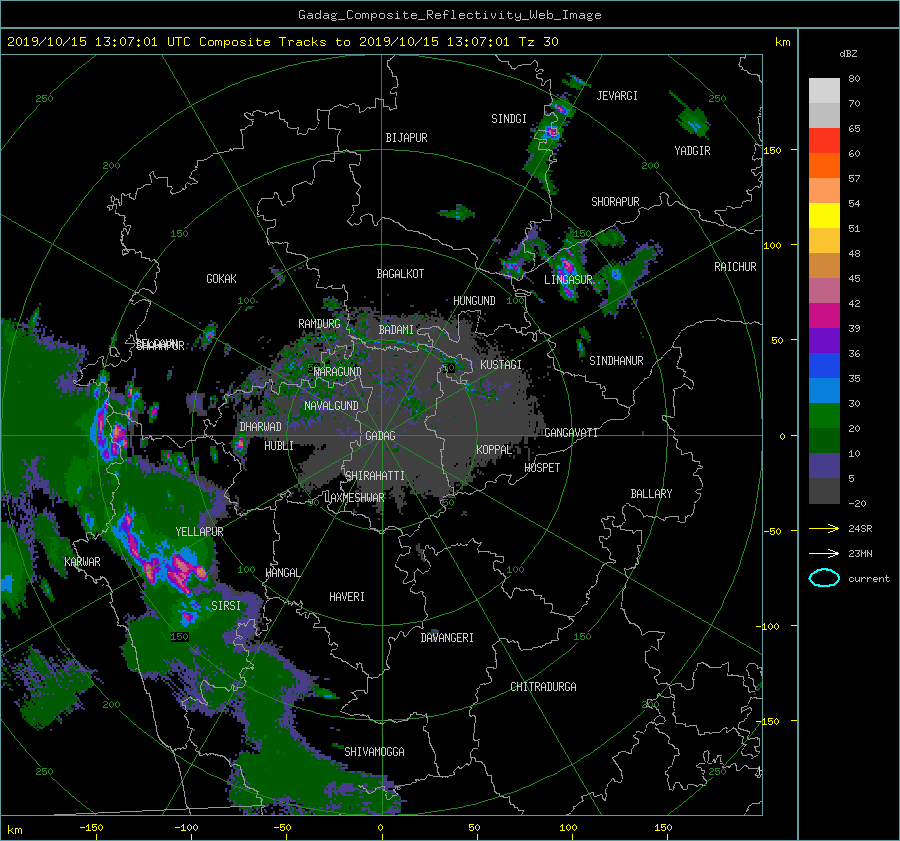This screenshot has height=841, width=900.
Task: Click the GADAG radar center label
Action: [381, 436]
